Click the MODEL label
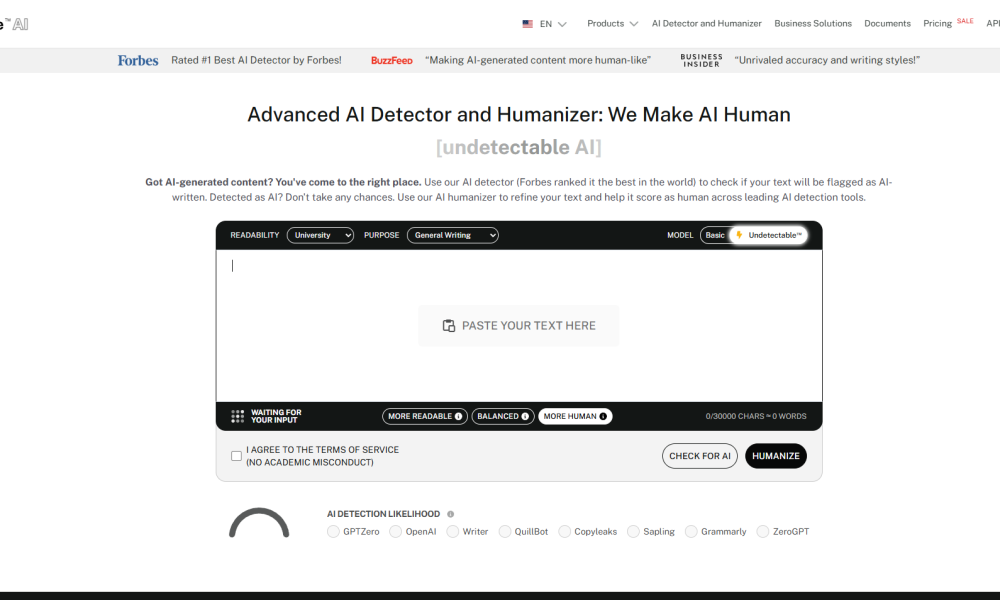Screen dimensions: 1000x600 (680, 235)
